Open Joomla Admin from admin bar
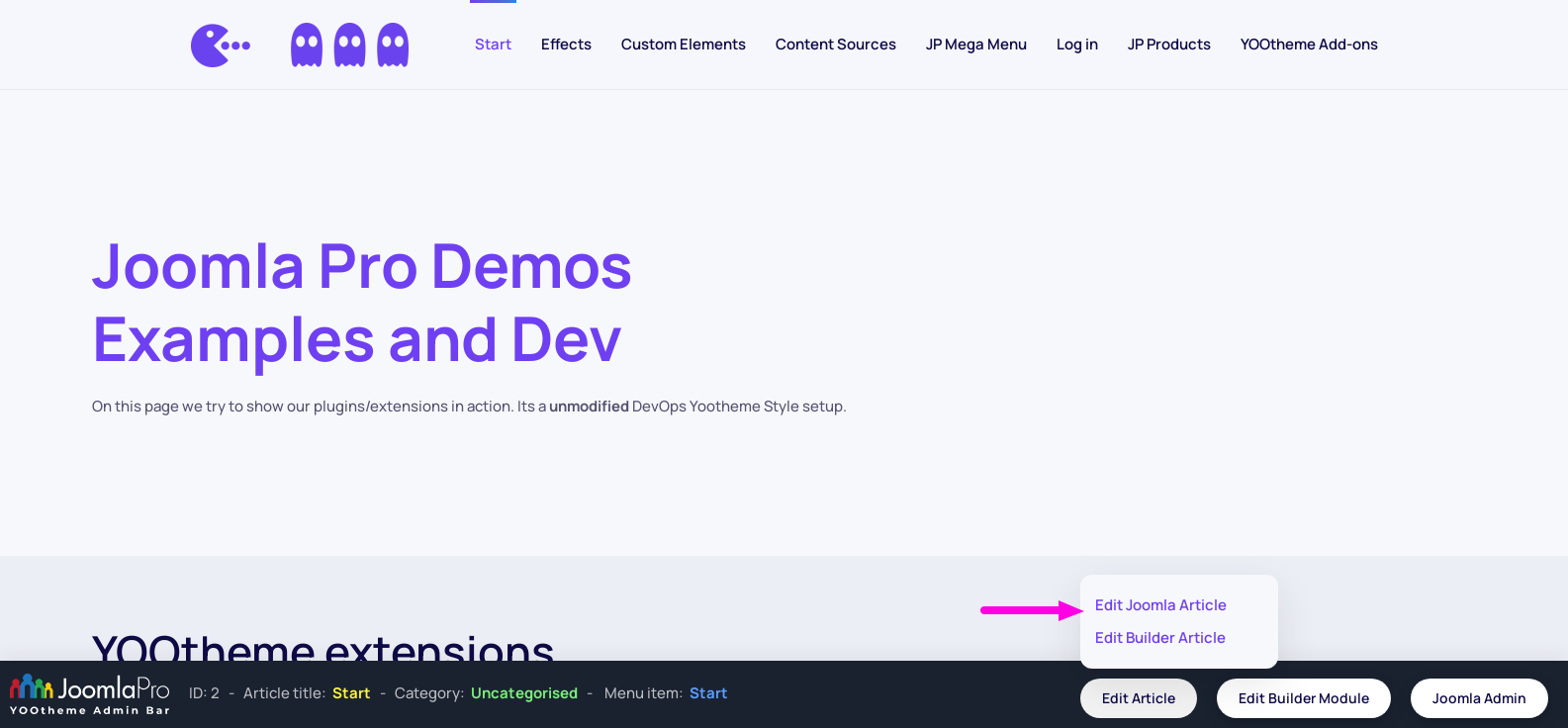The image size is (1568, 728). (1479, 698)
